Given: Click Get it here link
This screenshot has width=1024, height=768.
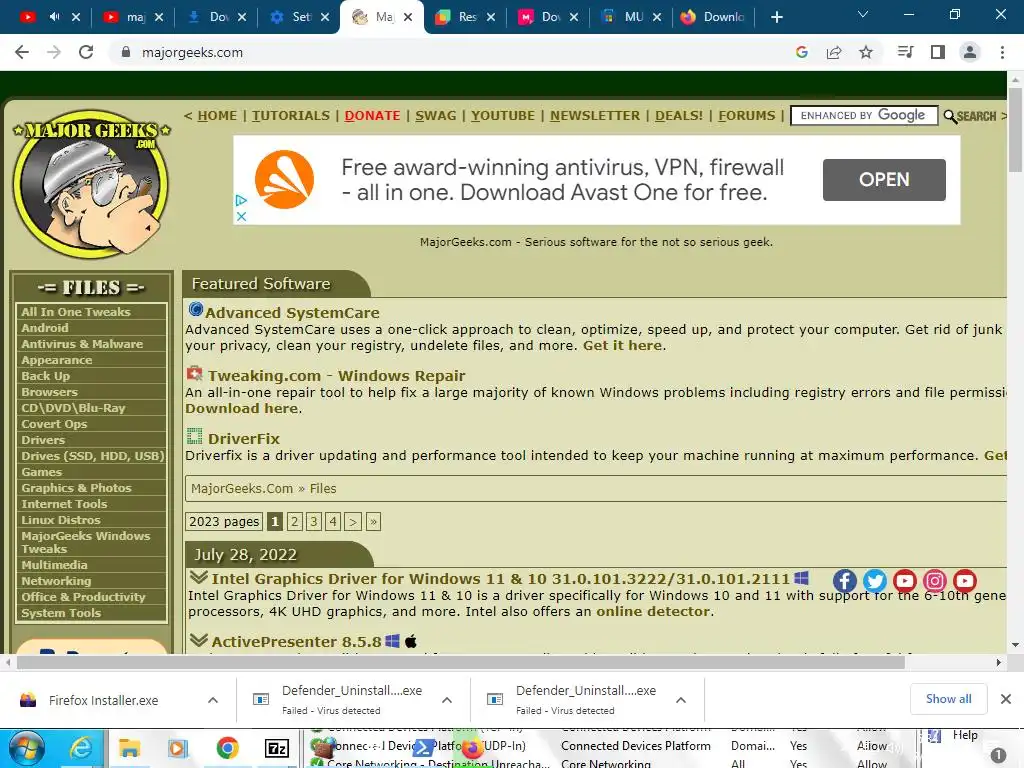Looking at the screenshot, I should coord(622,345).
